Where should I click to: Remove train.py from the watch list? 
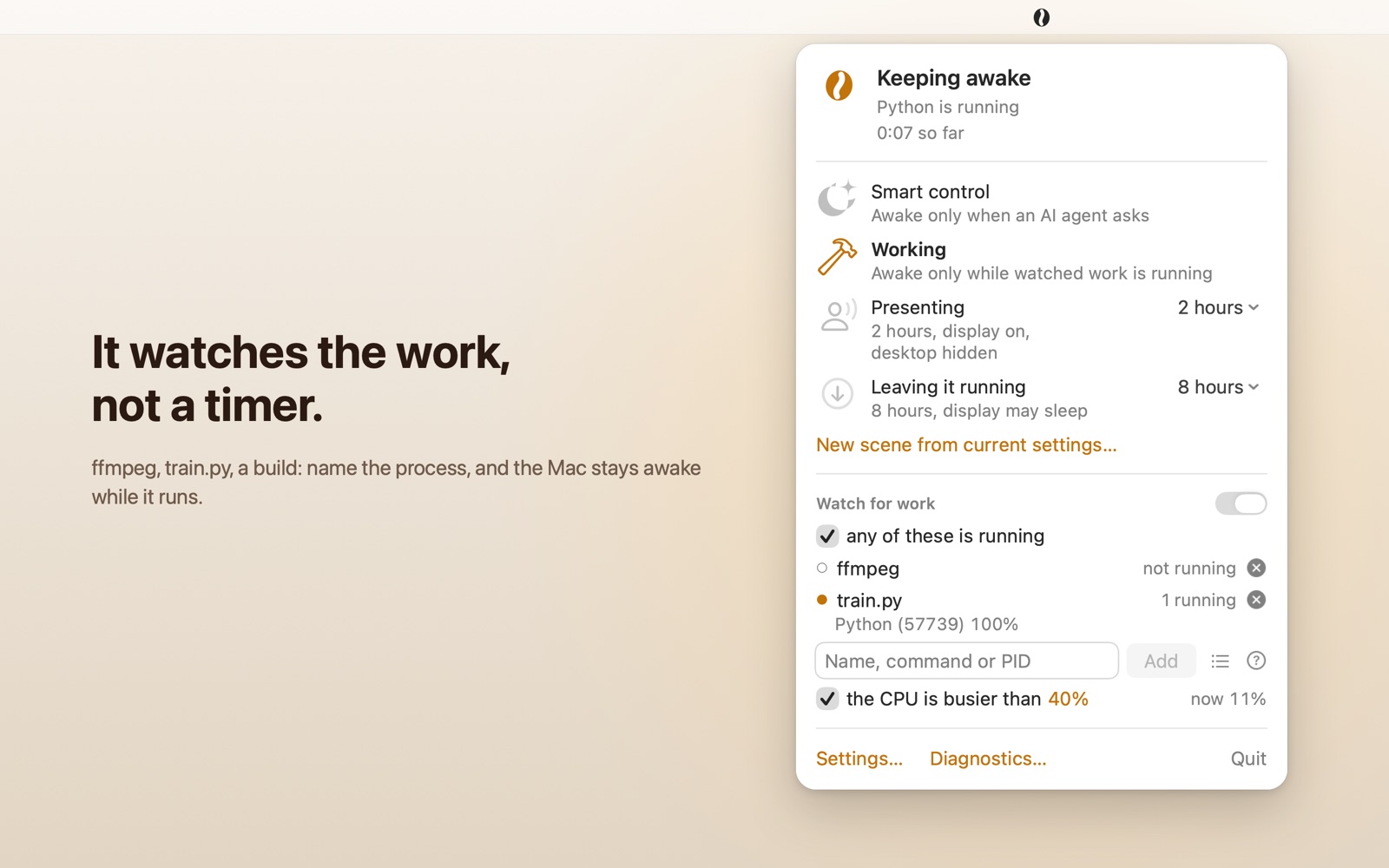pyautogui.click(x=1256, y=600)
